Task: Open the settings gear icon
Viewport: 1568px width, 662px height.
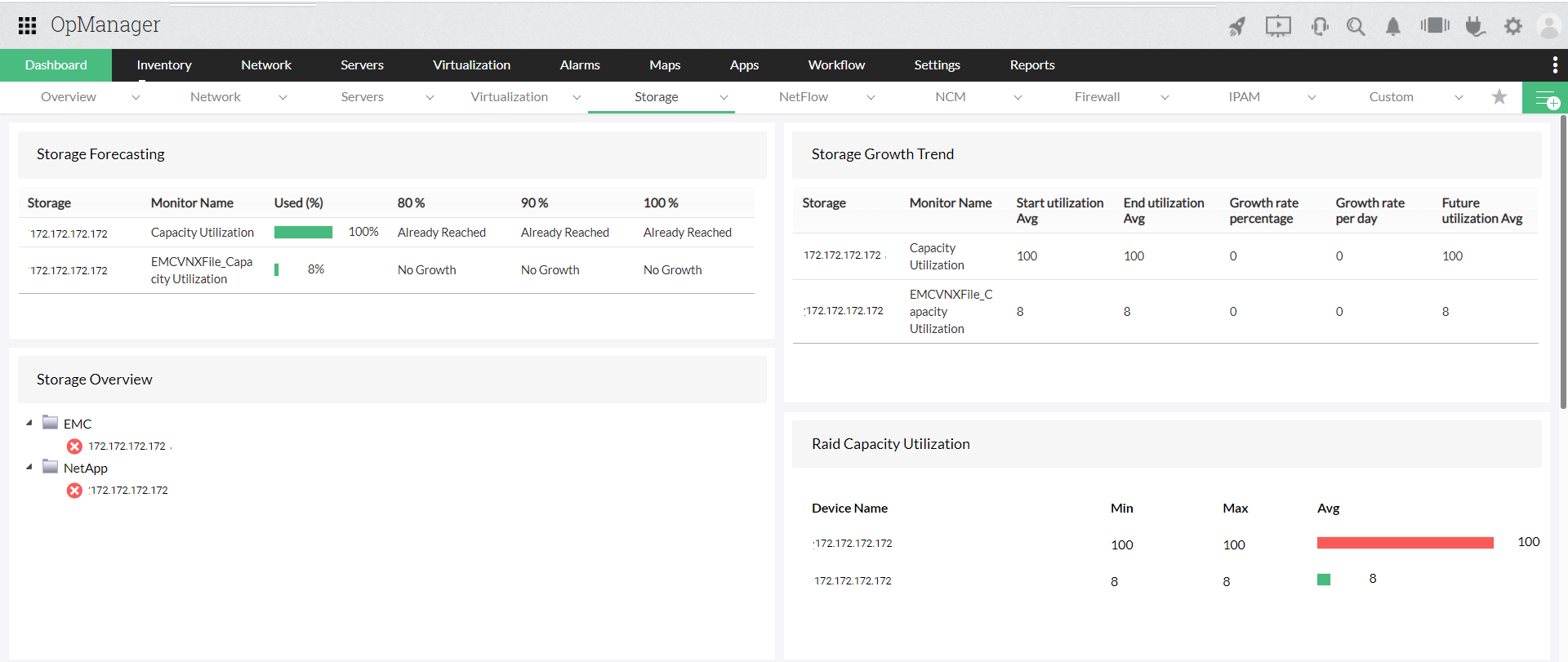Action: pyautogui.click(x=1513, y=27)
